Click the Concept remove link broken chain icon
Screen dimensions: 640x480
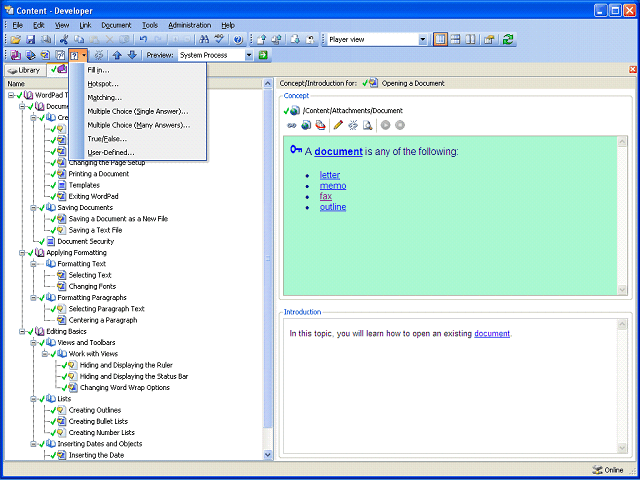pos(353,125)
